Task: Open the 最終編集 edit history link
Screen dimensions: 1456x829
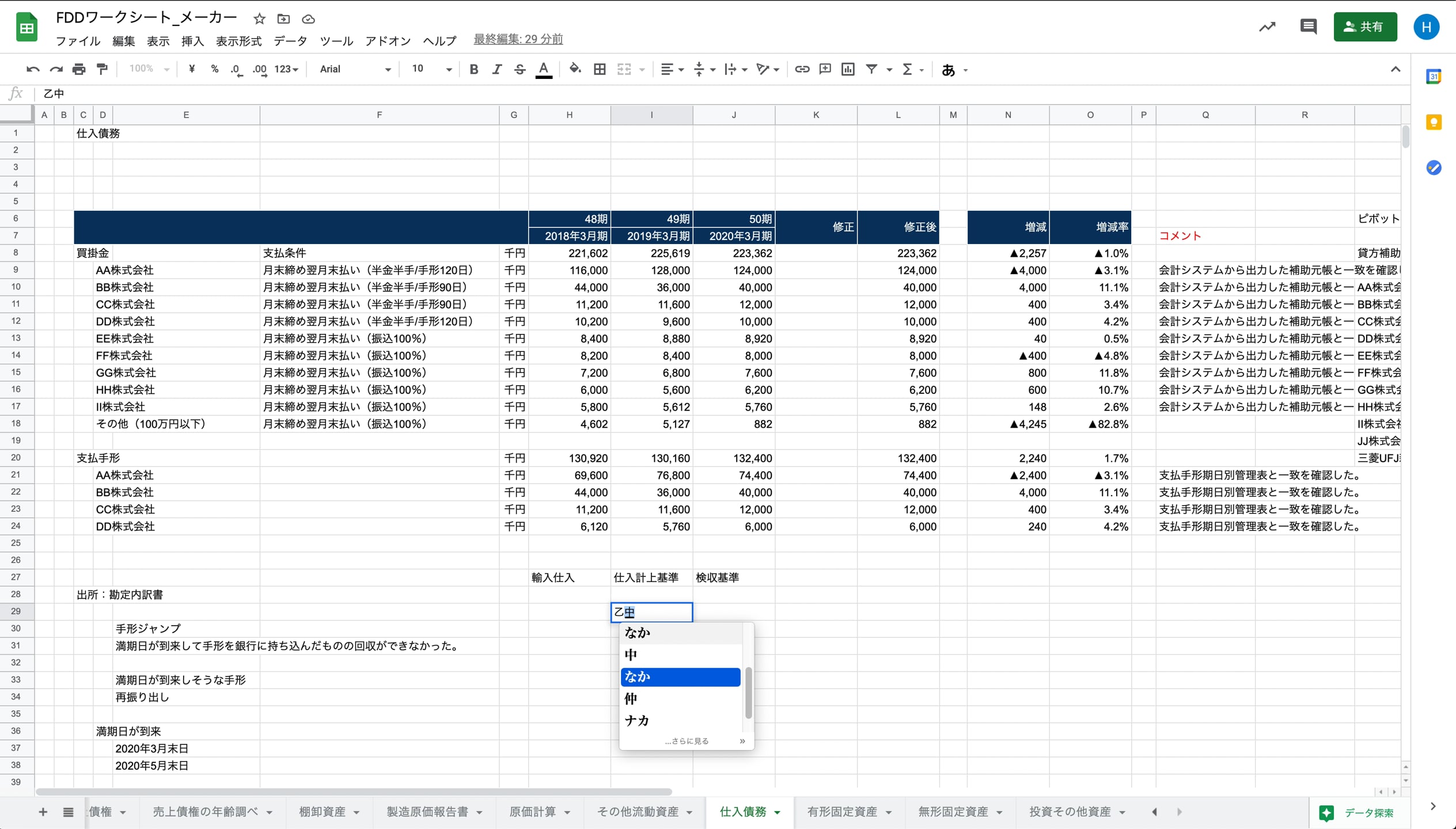Action: [x=518, y=39]
